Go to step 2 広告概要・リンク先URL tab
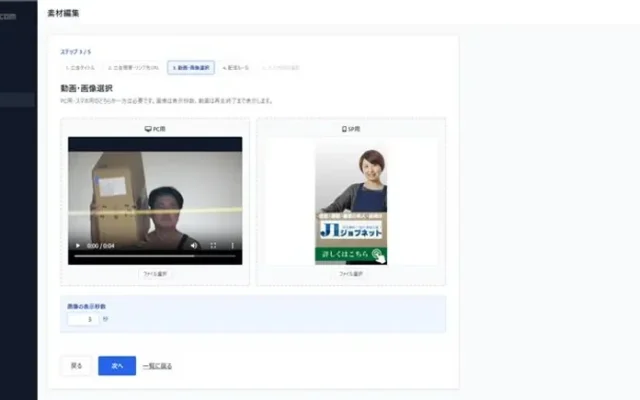The height and width of the screenshot is (400, 640). [x=133, y=68]
